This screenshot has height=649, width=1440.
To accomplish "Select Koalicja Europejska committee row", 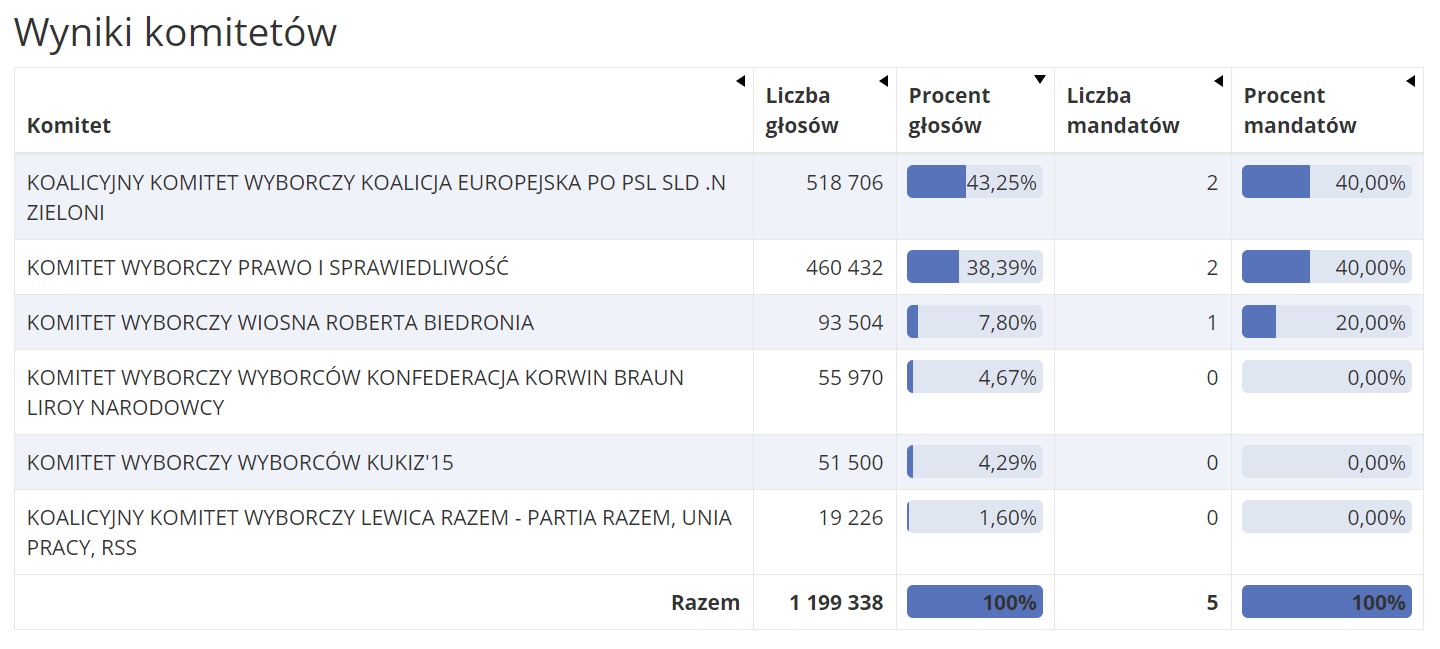I will point(379,197).
